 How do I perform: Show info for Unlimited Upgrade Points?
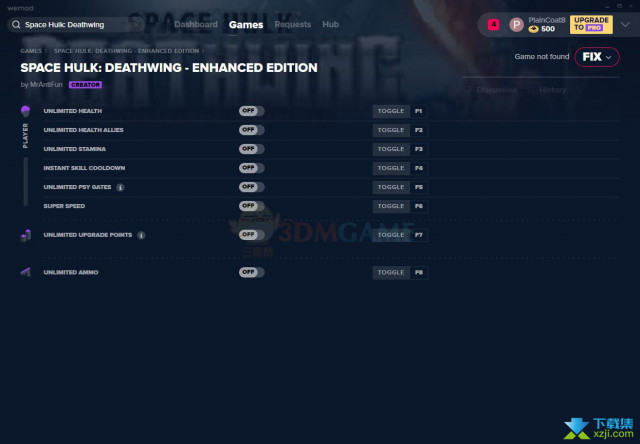point(141,235)
